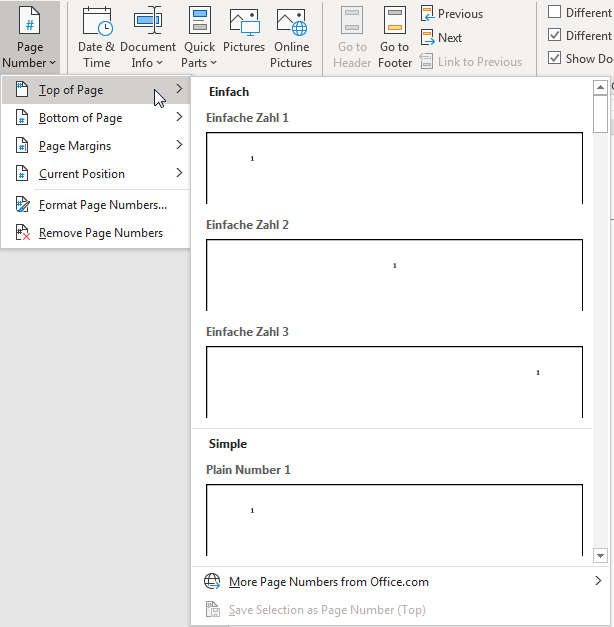
Task: Toggle the first Different checkbox
Action: (x=555, y=12)
